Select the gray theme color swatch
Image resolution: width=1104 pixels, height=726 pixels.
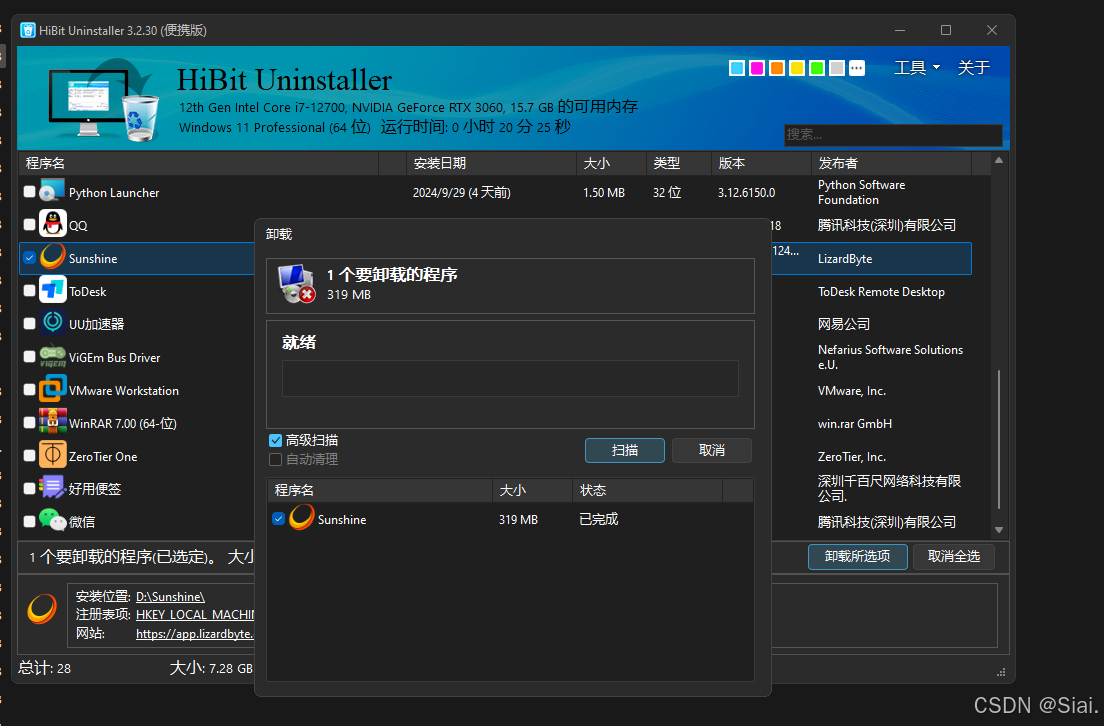click(x=836, y=68)
